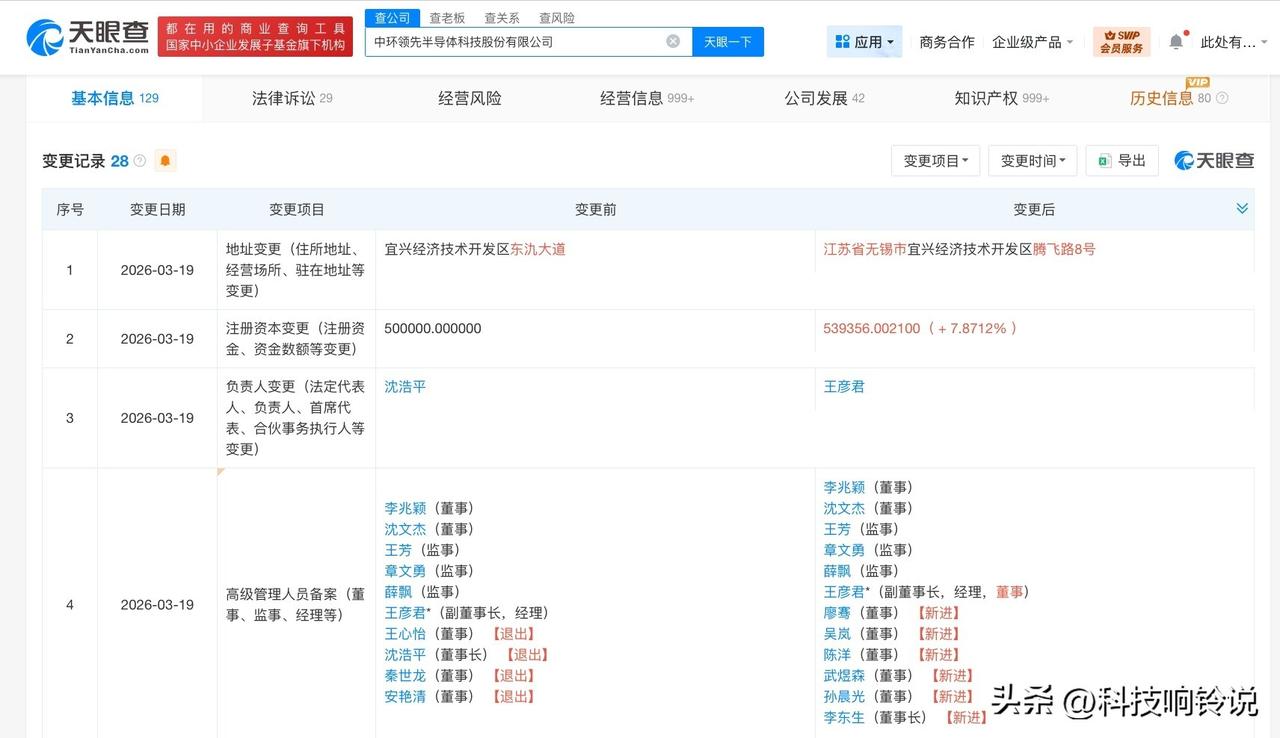The height and width of the screenshot is (738, 1280).
Task: Open the 此处有… account menu
Action: click(1234, 42)
